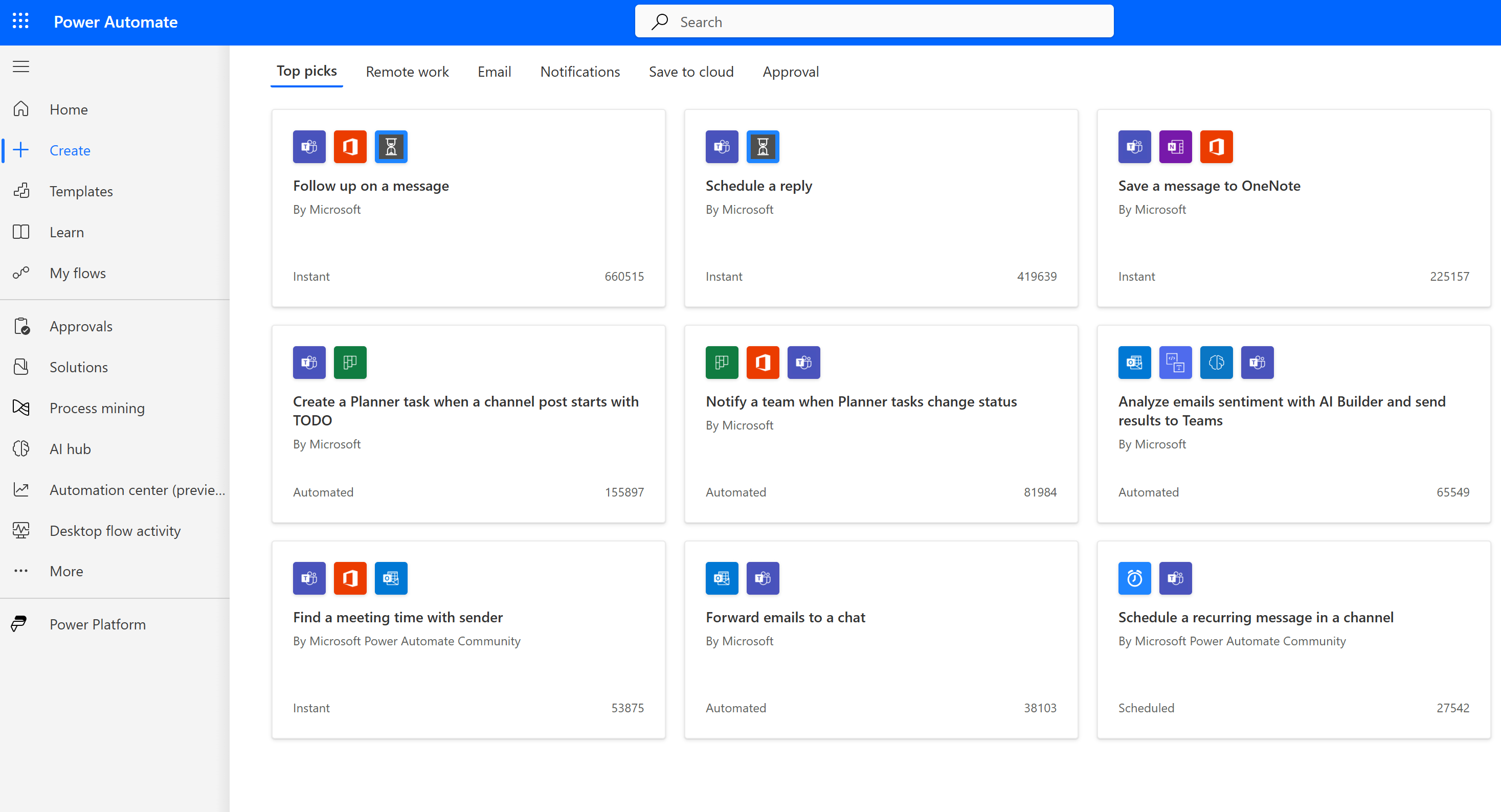The image size is (1501, 812).
Task: Click the Home house icon
Action: [21, 109]
